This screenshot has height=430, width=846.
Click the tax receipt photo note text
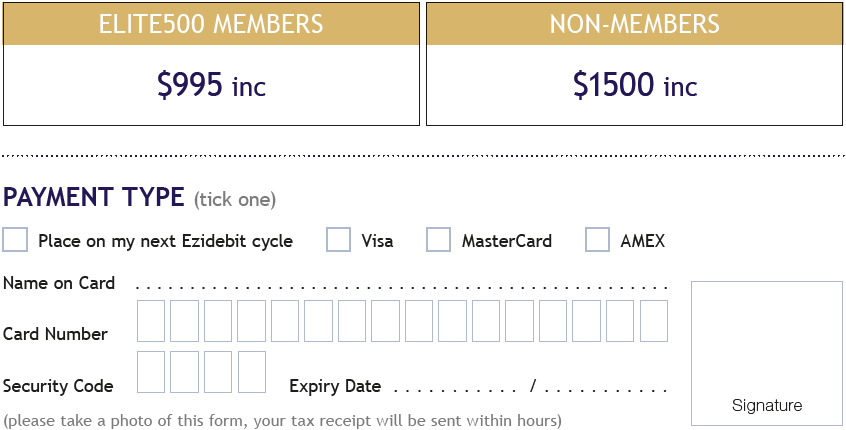[282, 420]
